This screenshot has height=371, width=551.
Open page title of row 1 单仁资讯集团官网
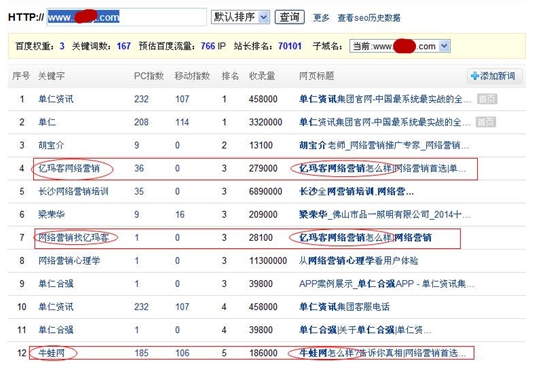click(x=385, y=99)
